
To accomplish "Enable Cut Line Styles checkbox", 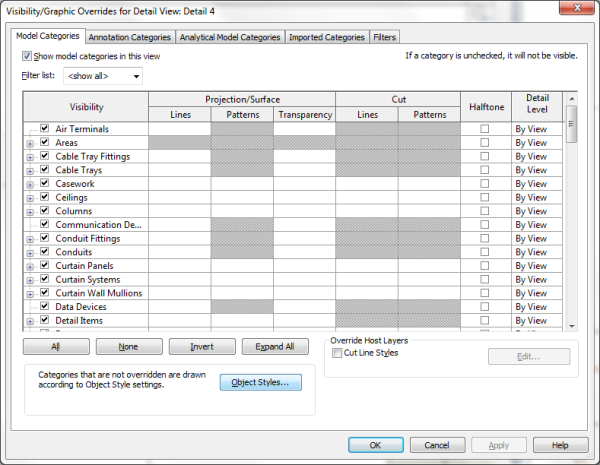I will coord(337,353).
